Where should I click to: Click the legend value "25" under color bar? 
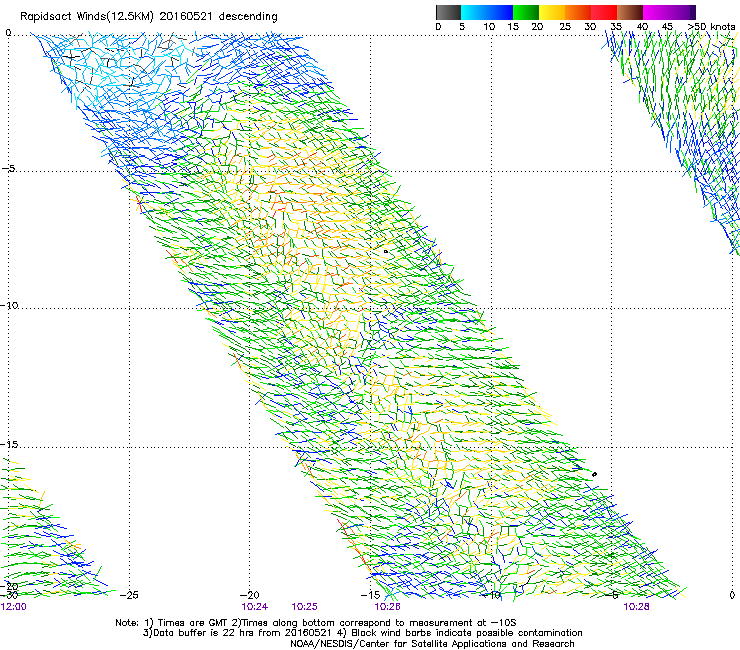tap(565, 27)
